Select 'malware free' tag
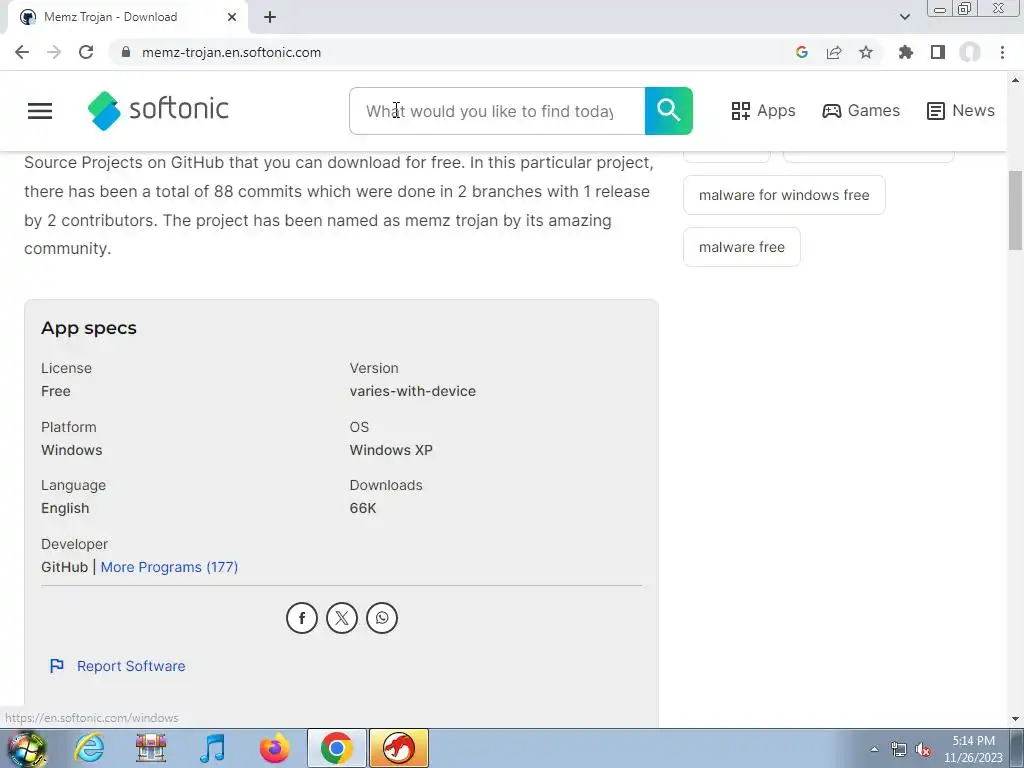The height and width of the screenshot is (768, 1024). tap(742, 247)
